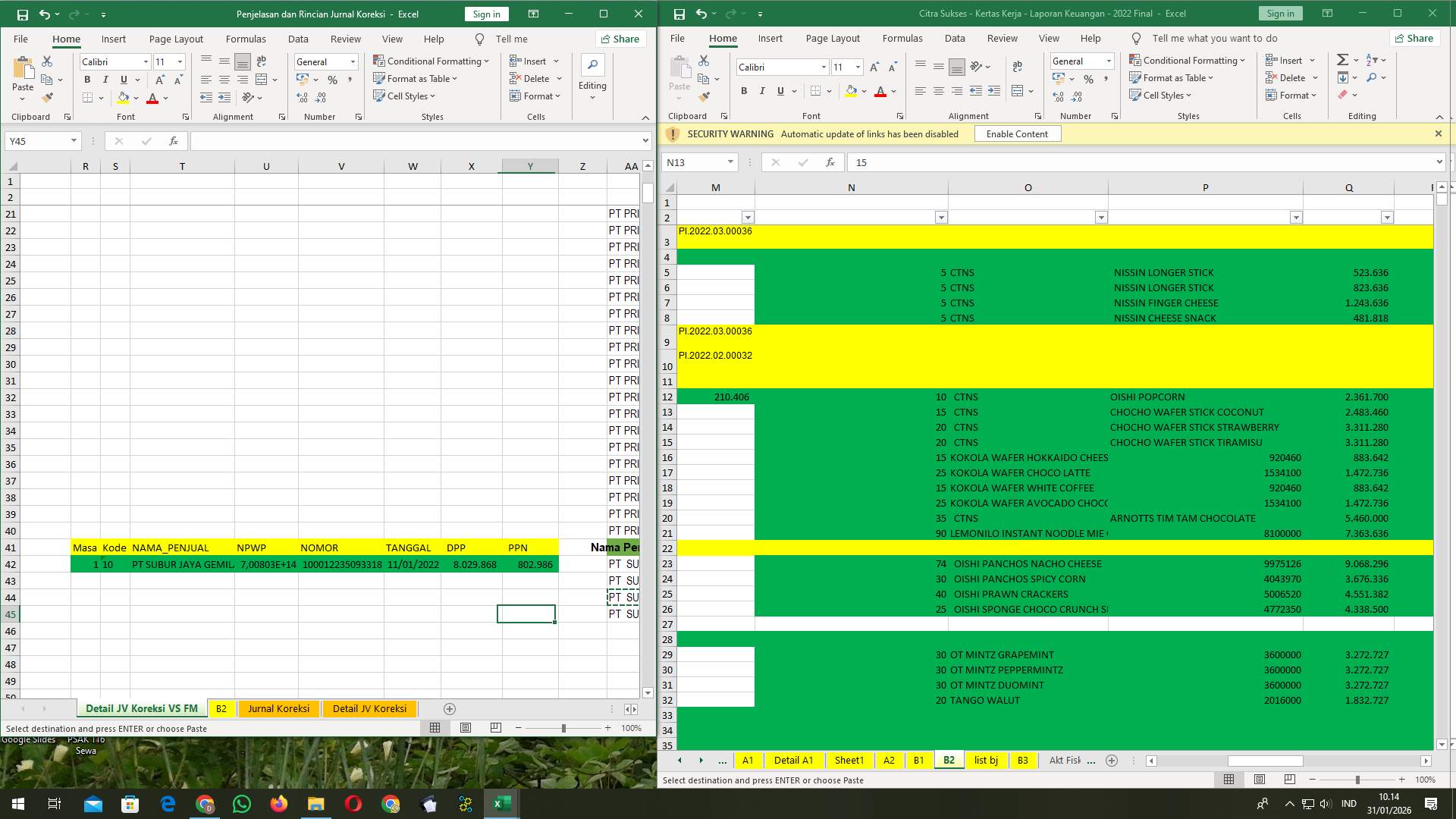
Task: Apply bold formatting in left workbook
Action: click(86, 79)
